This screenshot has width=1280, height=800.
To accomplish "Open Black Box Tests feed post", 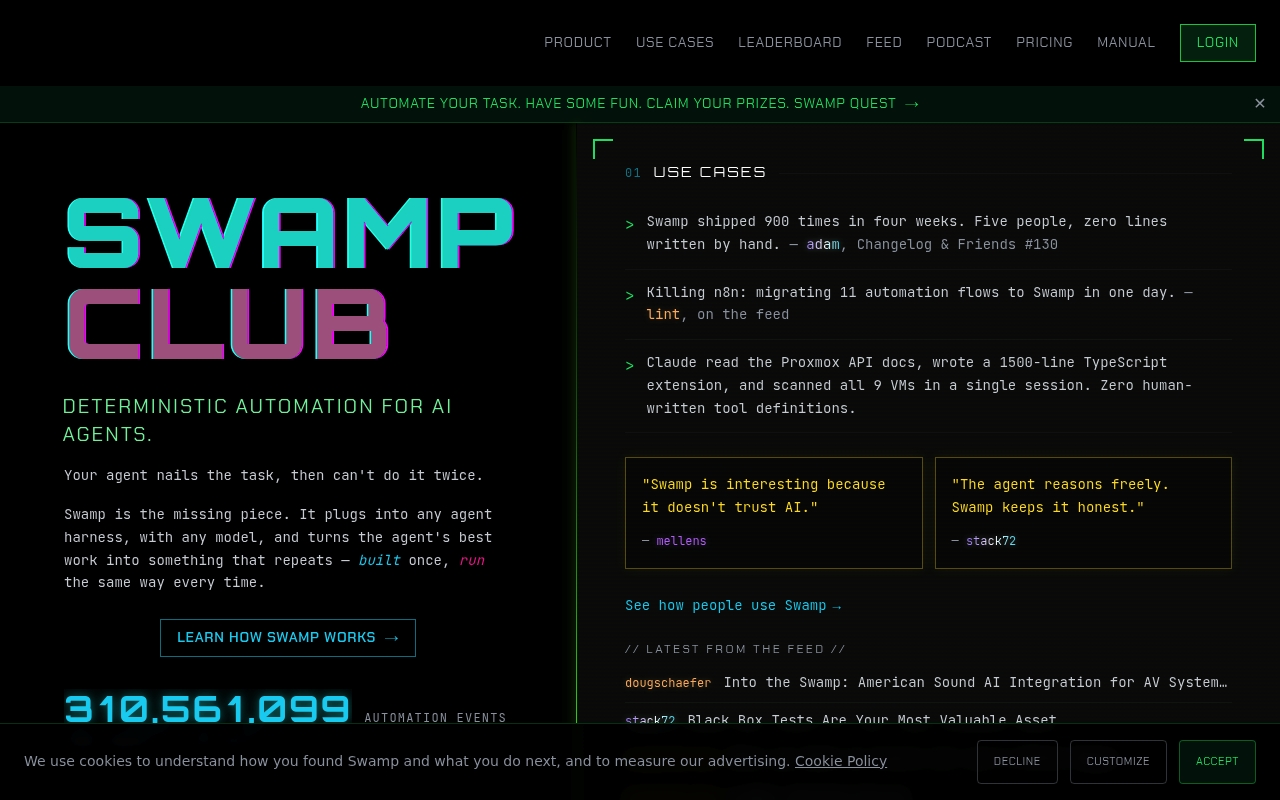I will coord(872,718).
